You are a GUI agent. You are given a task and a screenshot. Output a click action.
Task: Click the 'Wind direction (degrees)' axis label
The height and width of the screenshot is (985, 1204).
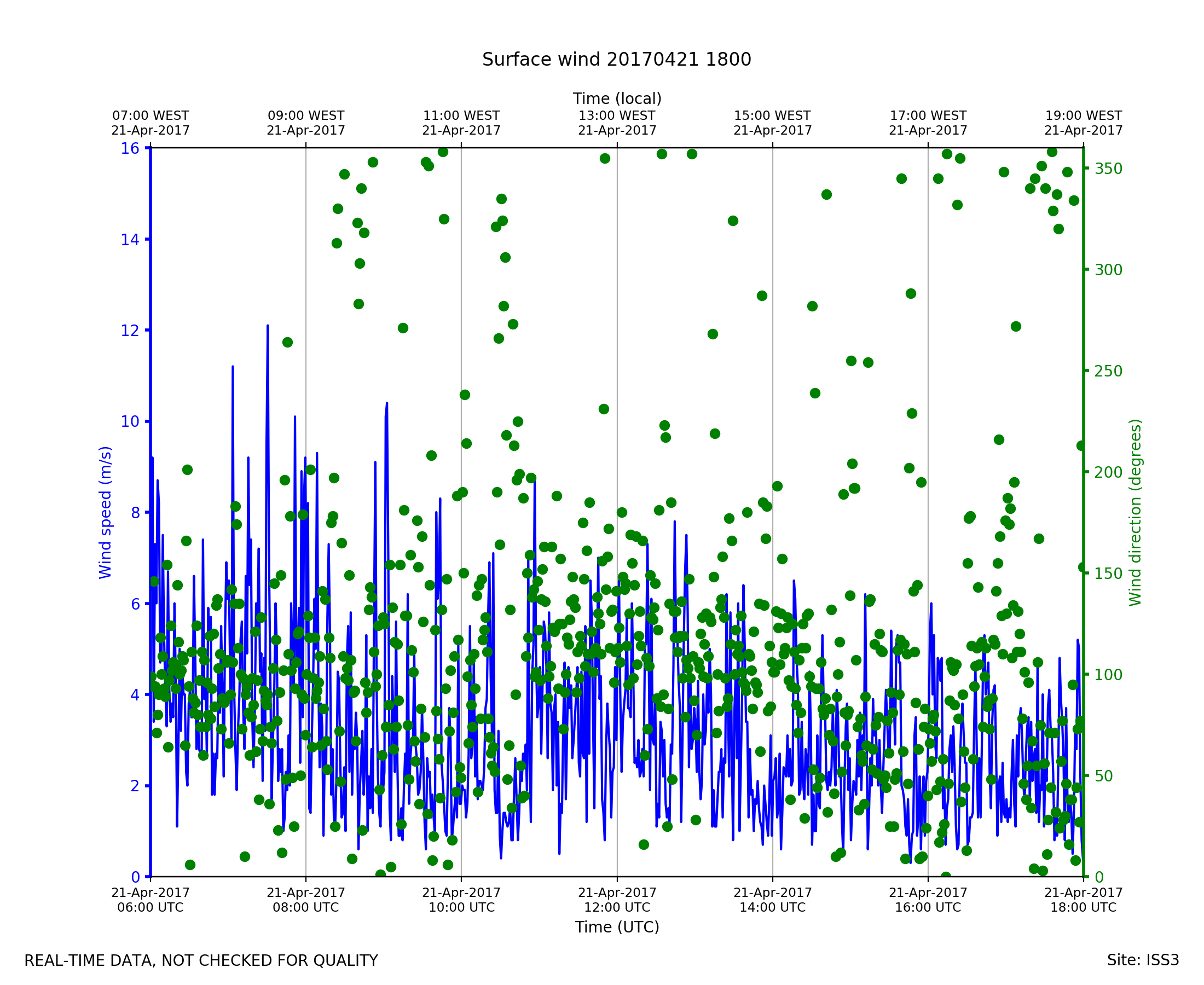1135,513
